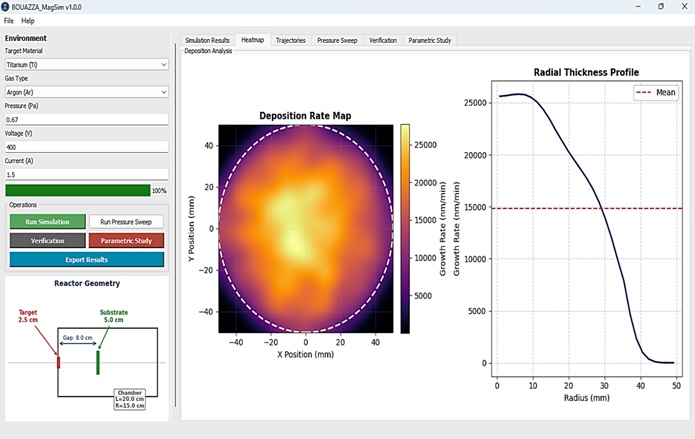The width and height of the screenshot is (695, 439).
Task: Switch to the Simulation Results tab
Action: (207, 40)
